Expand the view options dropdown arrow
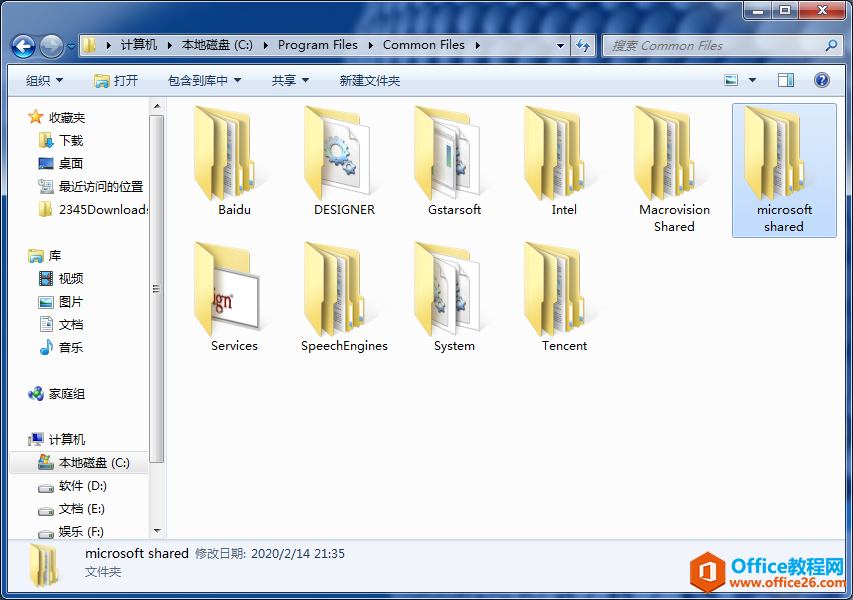This screenshot has width=853, height=600. point(752,81)
